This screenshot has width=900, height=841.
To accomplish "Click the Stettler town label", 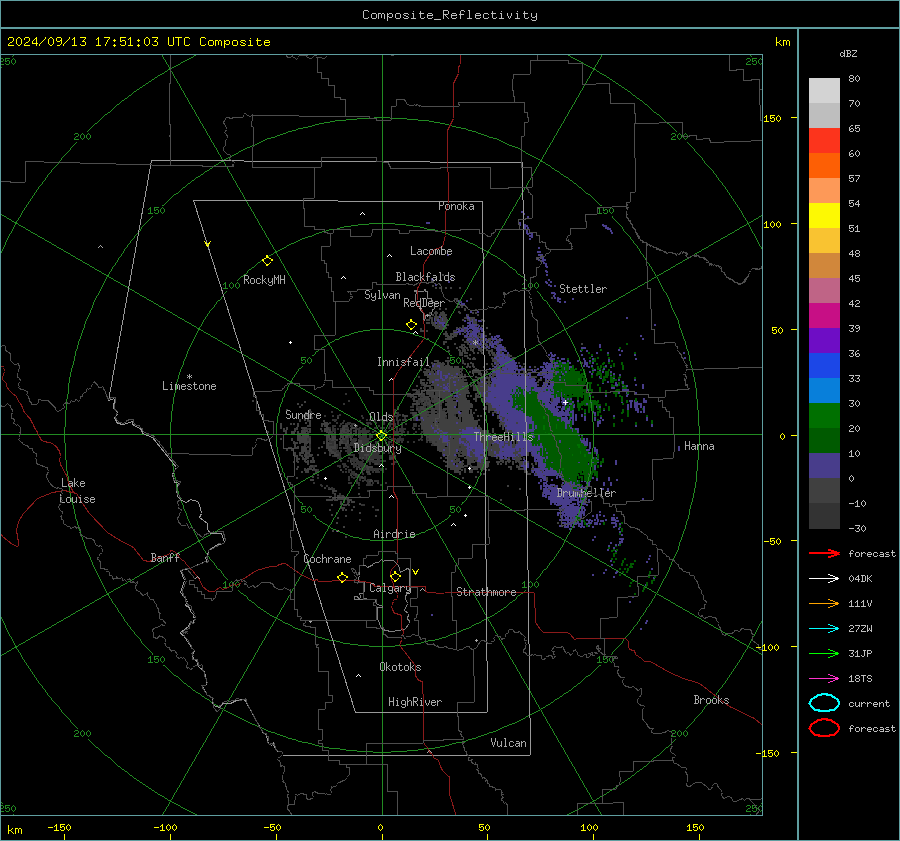I will (x=583, y=289).
